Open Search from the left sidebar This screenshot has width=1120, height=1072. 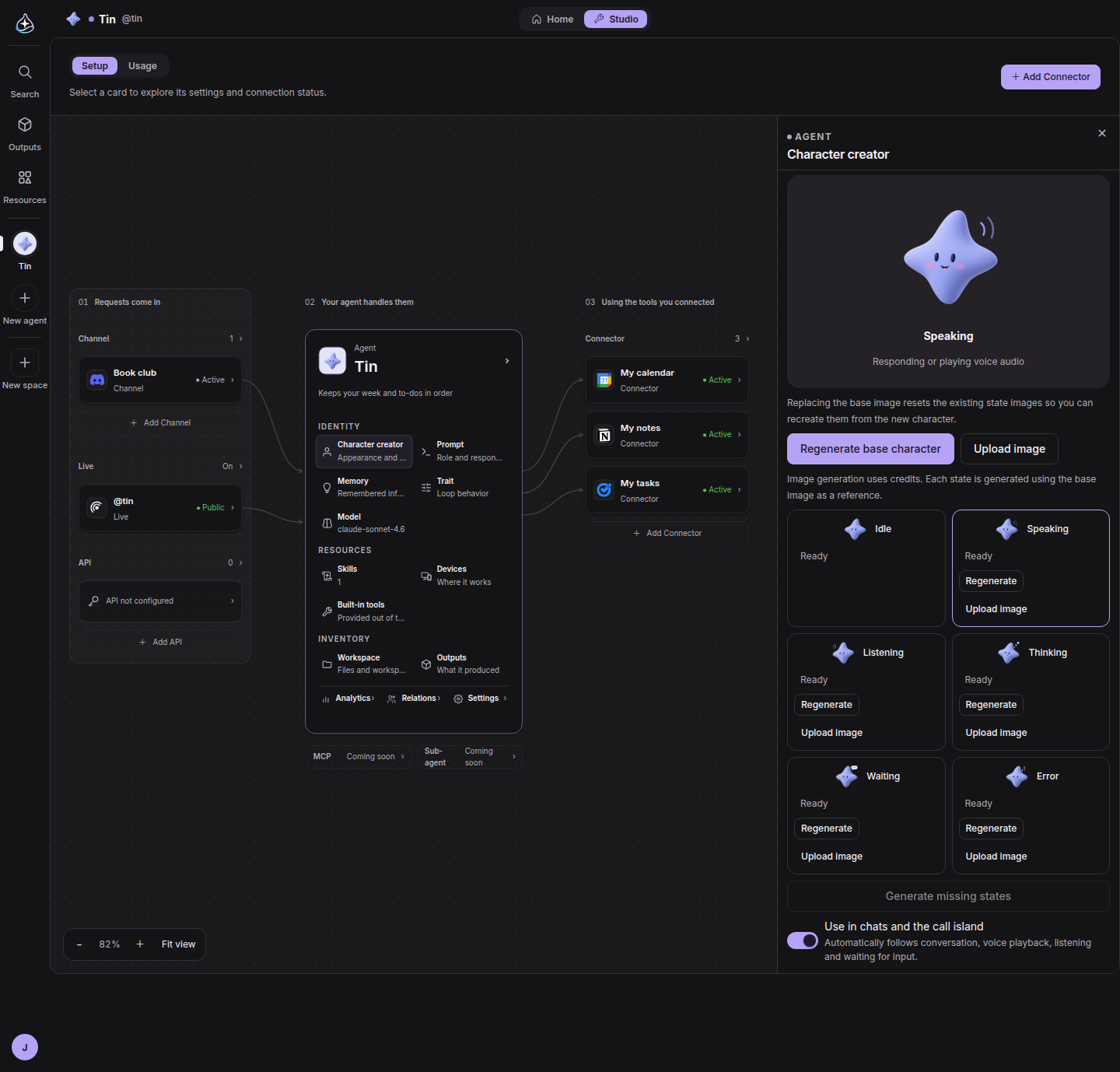(x=25, y=82)
